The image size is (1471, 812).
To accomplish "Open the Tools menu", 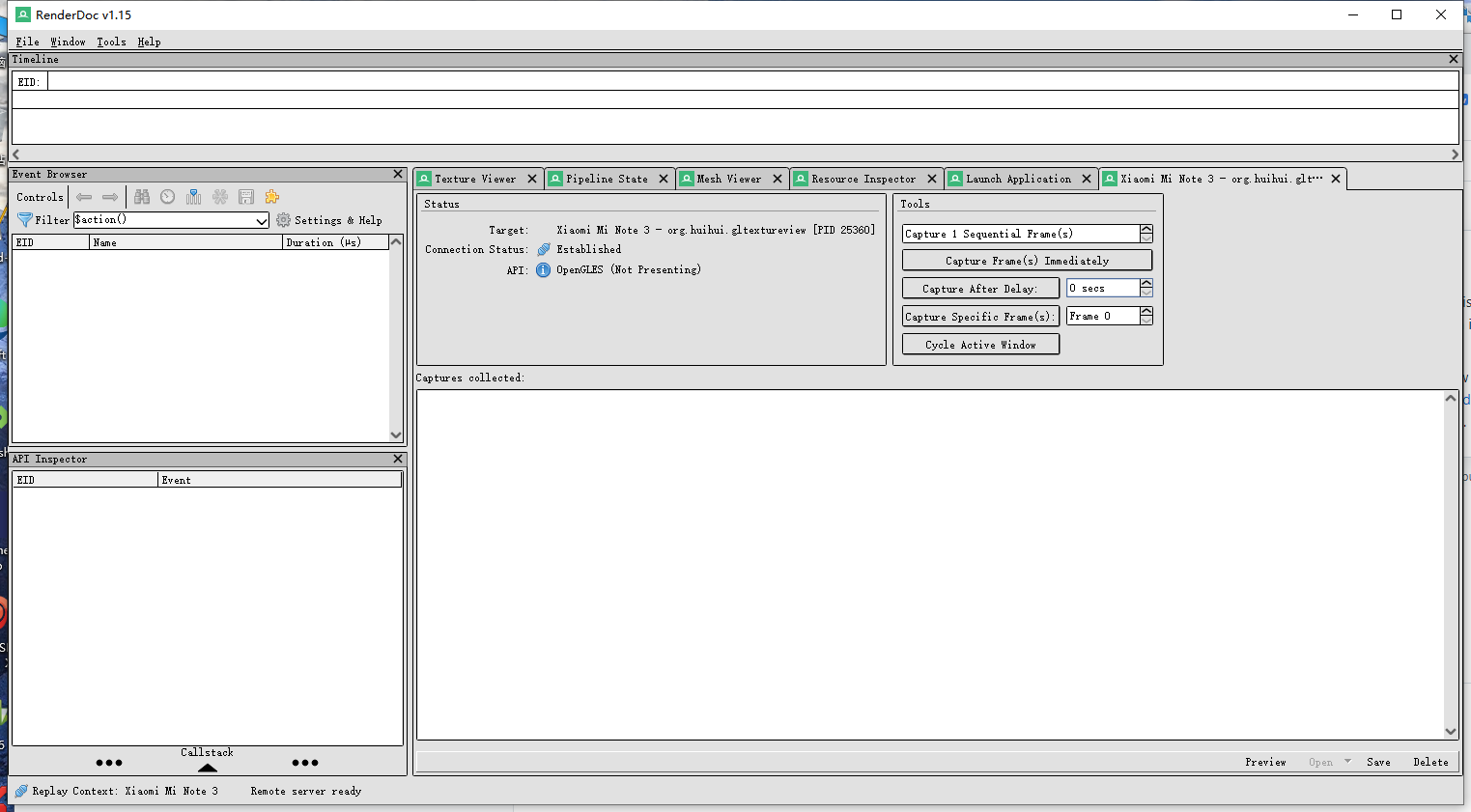I will click(111, 42).
